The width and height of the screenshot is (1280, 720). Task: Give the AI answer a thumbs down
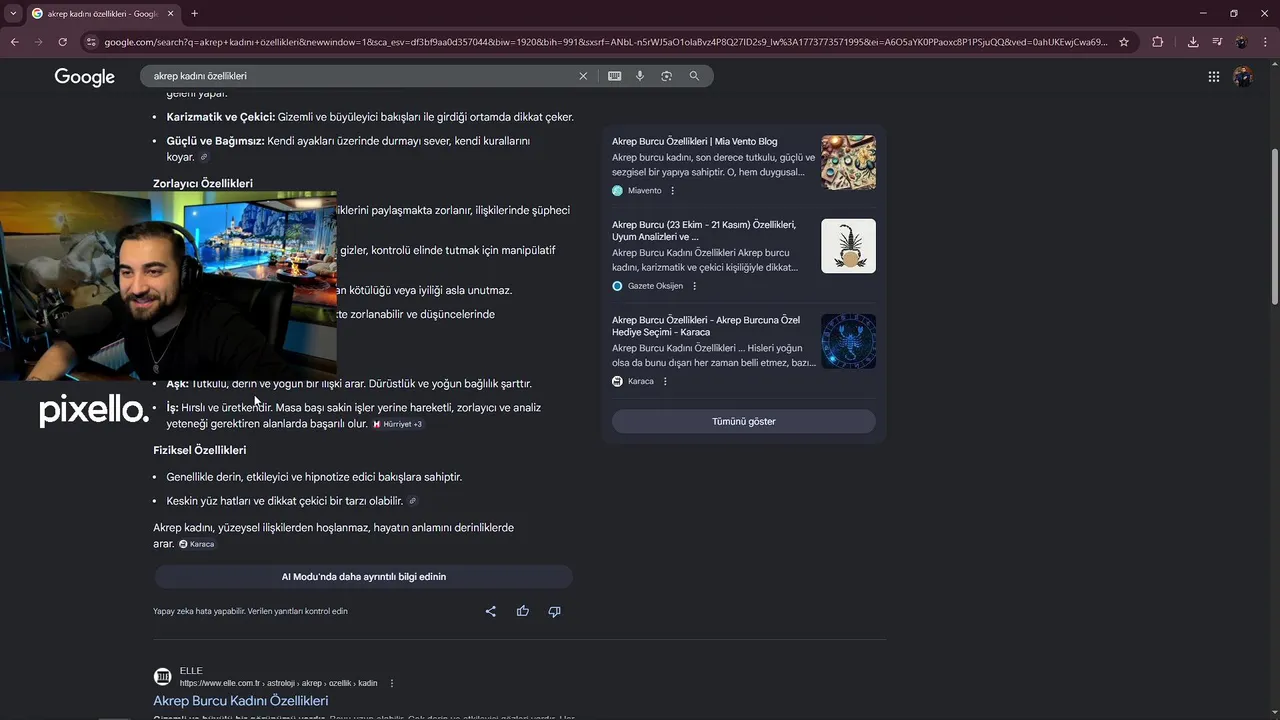point(554,611)
